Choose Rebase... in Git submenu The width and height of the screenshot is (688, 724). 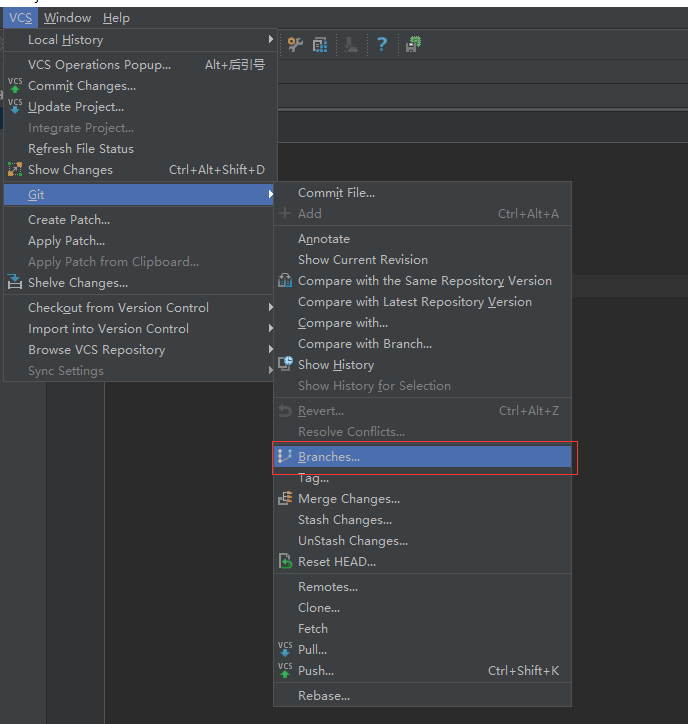click(x=422, y=695)
